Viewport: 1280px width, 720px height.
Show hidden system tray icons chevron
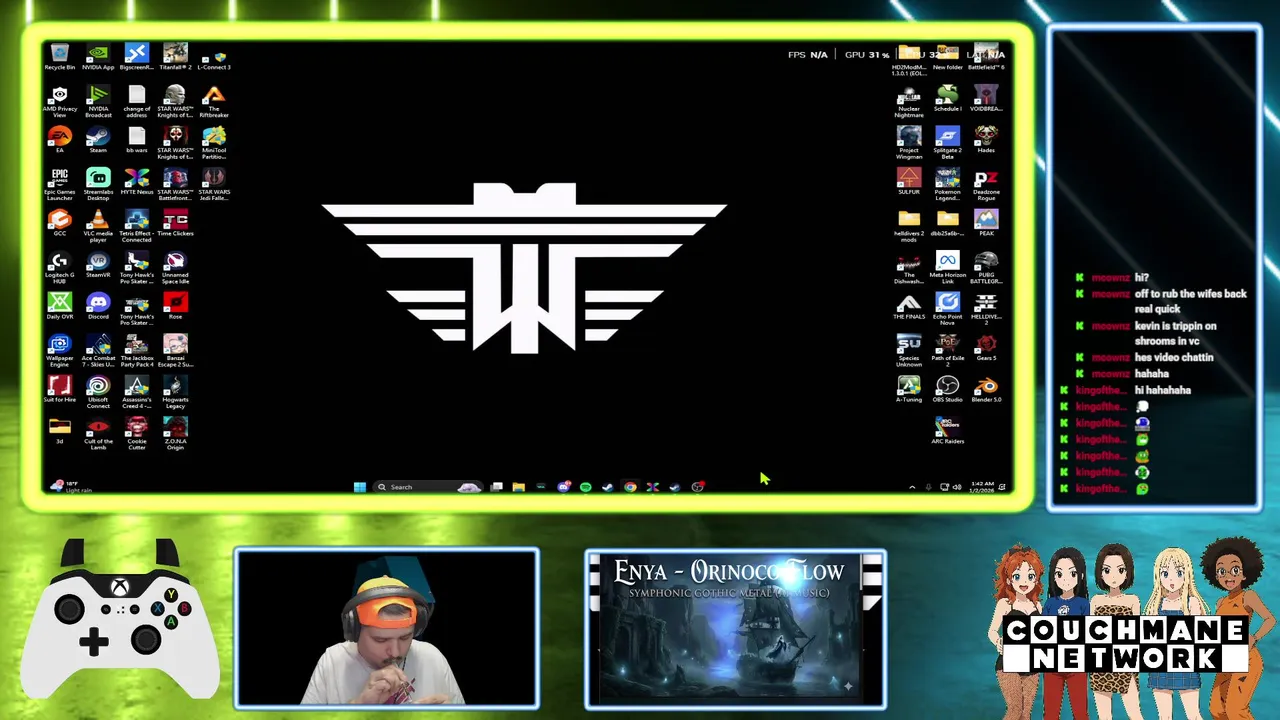tap(911, 487)
